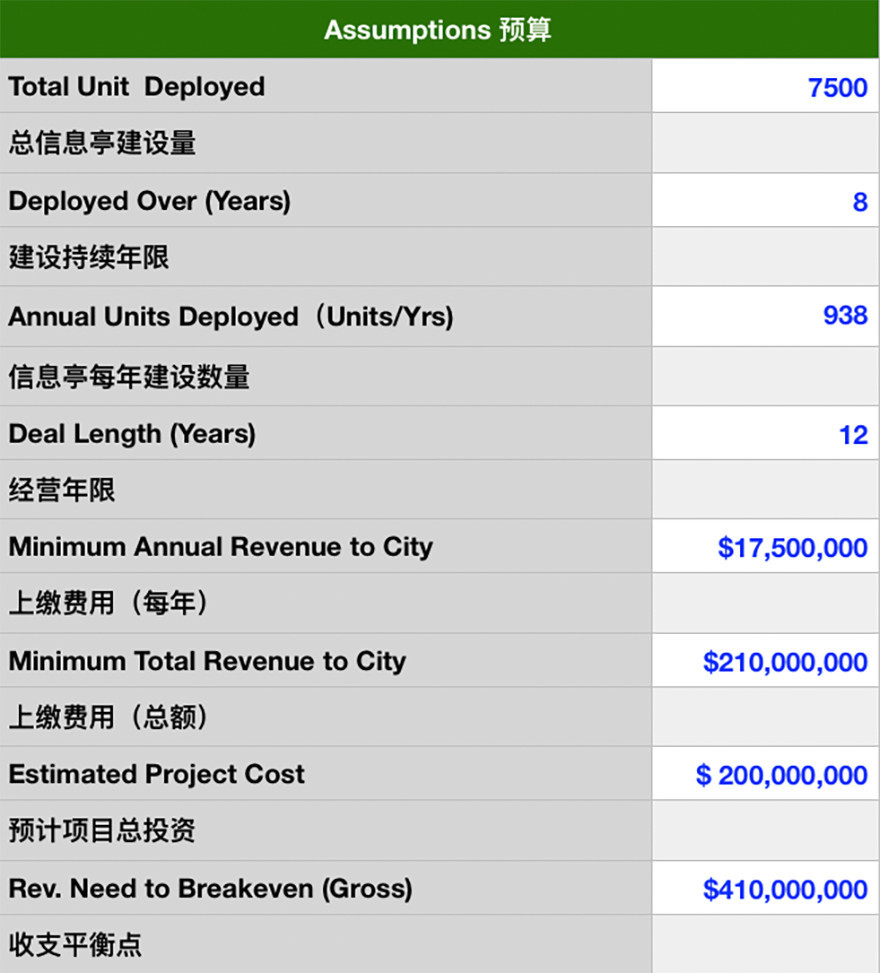Click the '信息亭每年建设数量' label

click(x=129, y=377)
